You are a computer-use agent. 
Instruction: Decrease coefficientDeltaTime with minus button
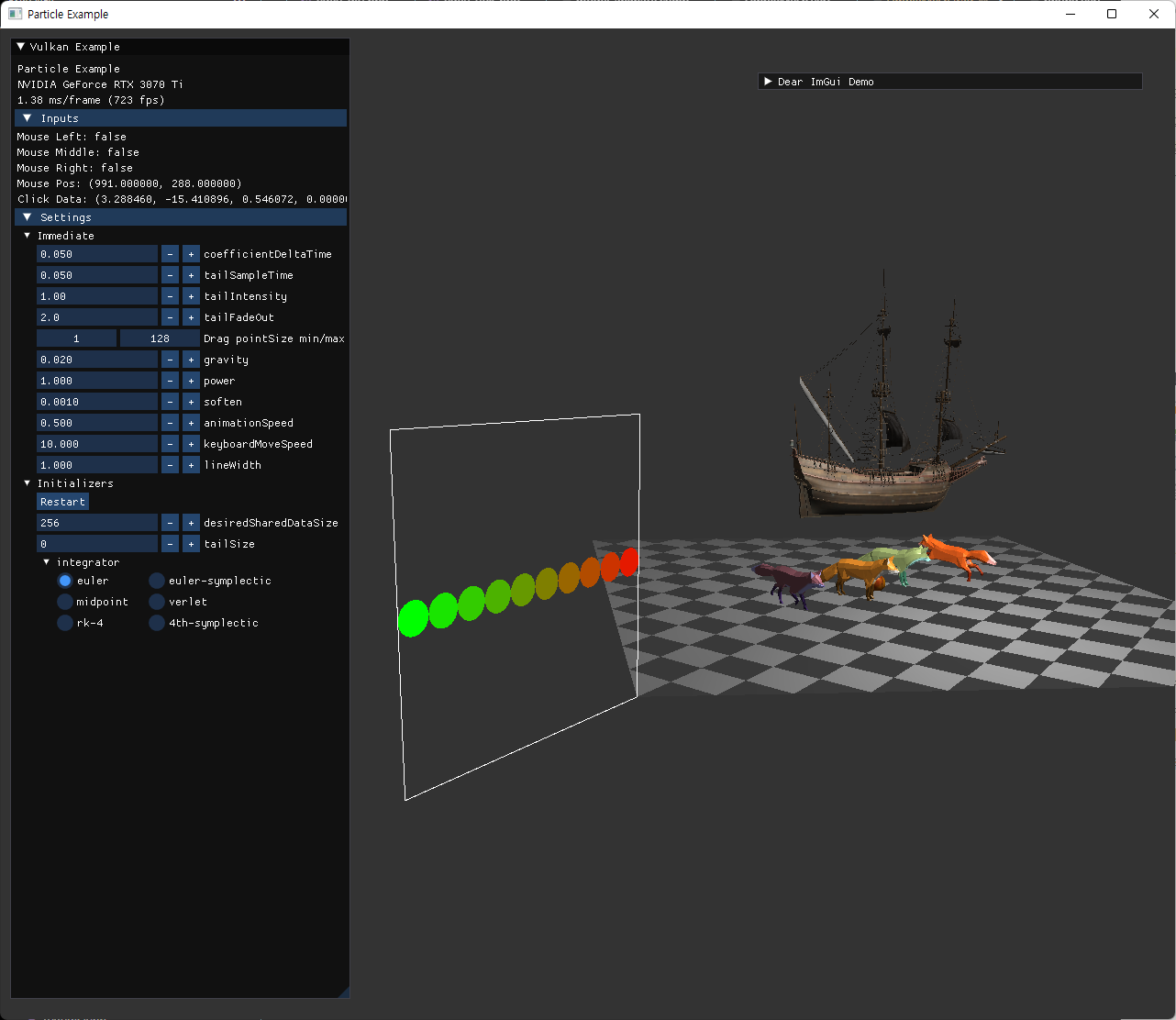coord(170,254)
